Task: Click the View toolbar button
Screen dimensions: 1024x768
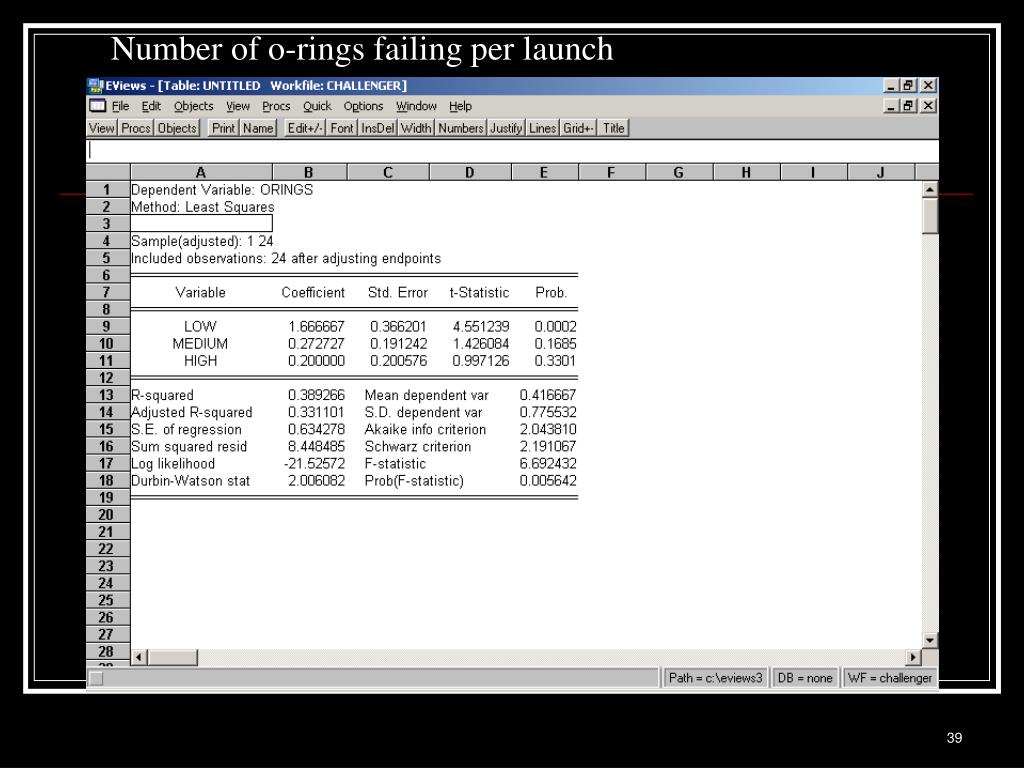Action: [101, 128]
